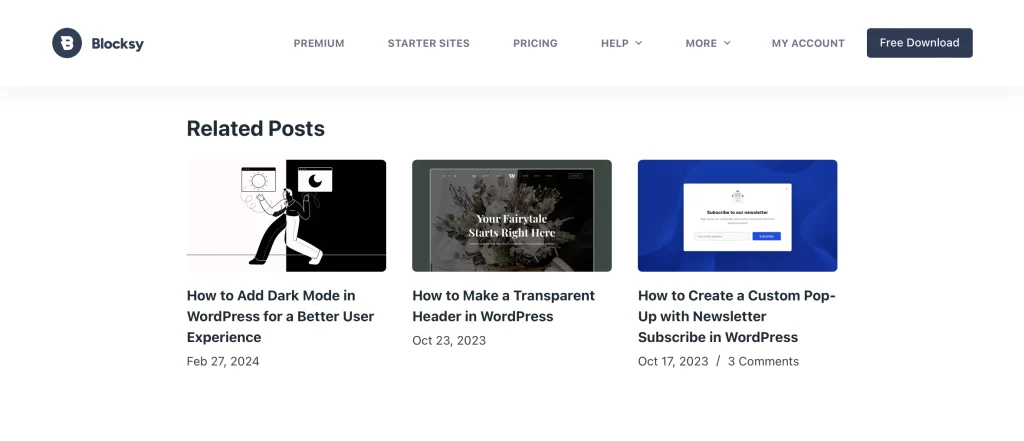The image size is (1024, 441).
Task: Click the Feb 27, 2024 date
Action: (223, 361)
